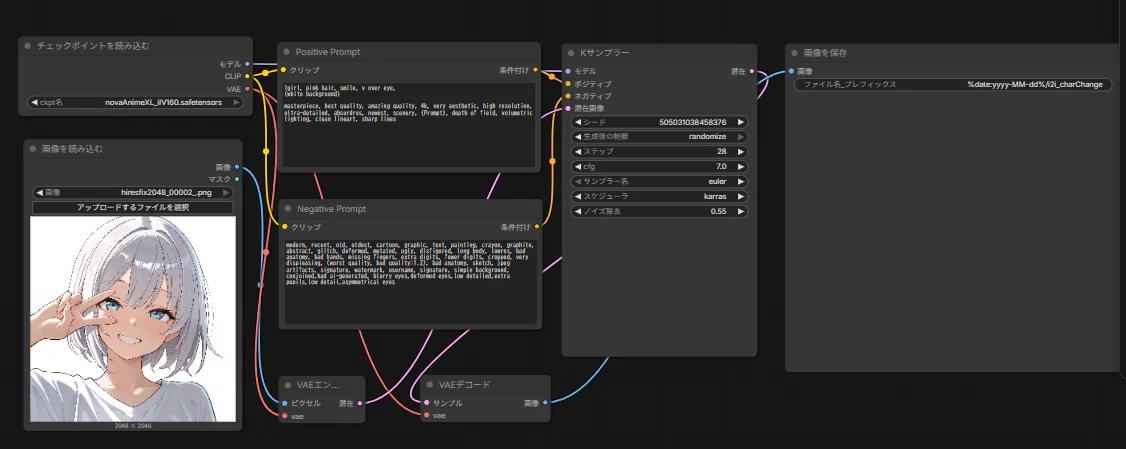1126x449 pixels.
Task: Click the ステップ value 28
Action: [x=721, y=152]
